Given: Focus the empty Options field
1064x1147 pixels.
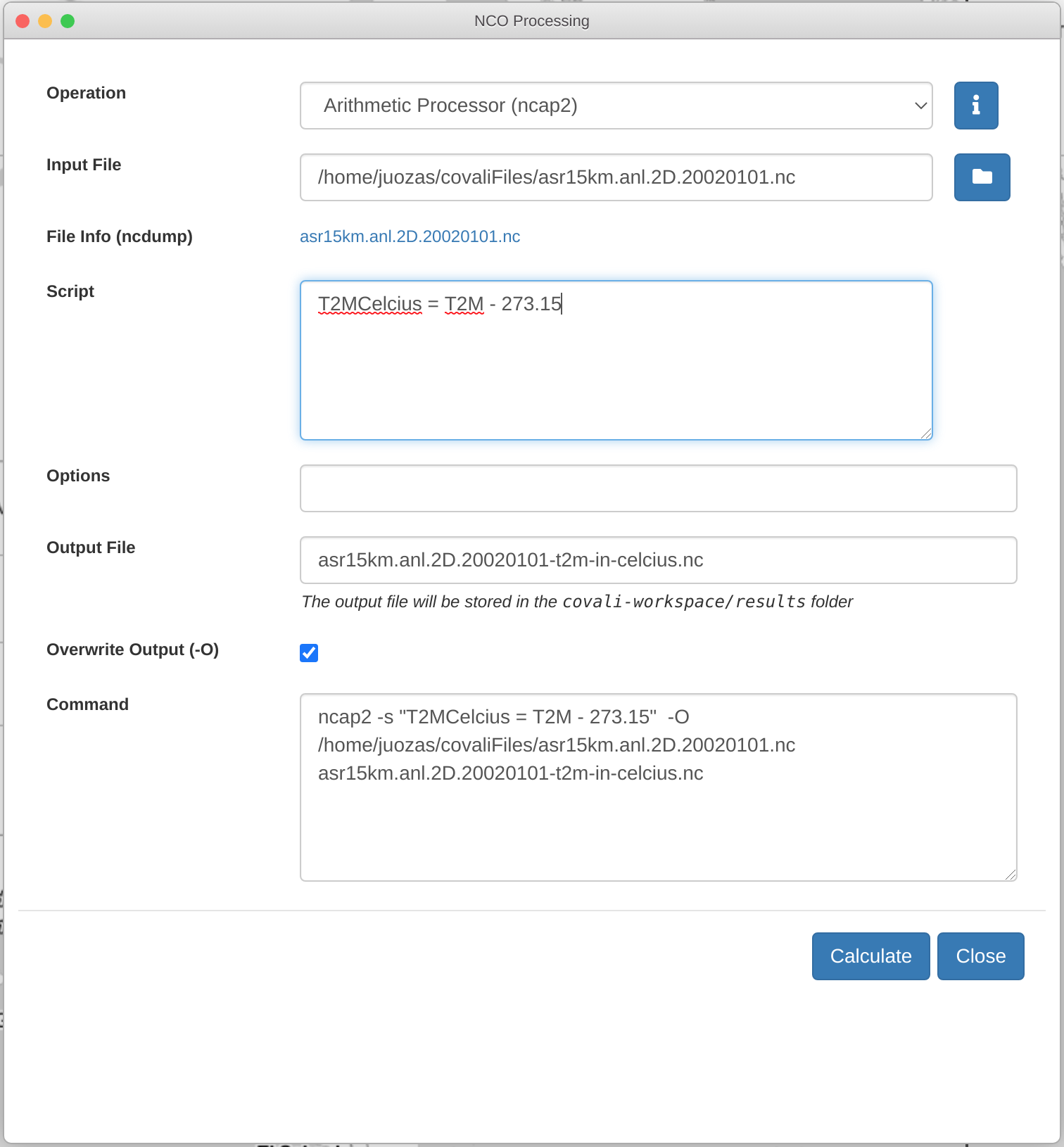Looking at the screenshot, I should pos(659,488).
